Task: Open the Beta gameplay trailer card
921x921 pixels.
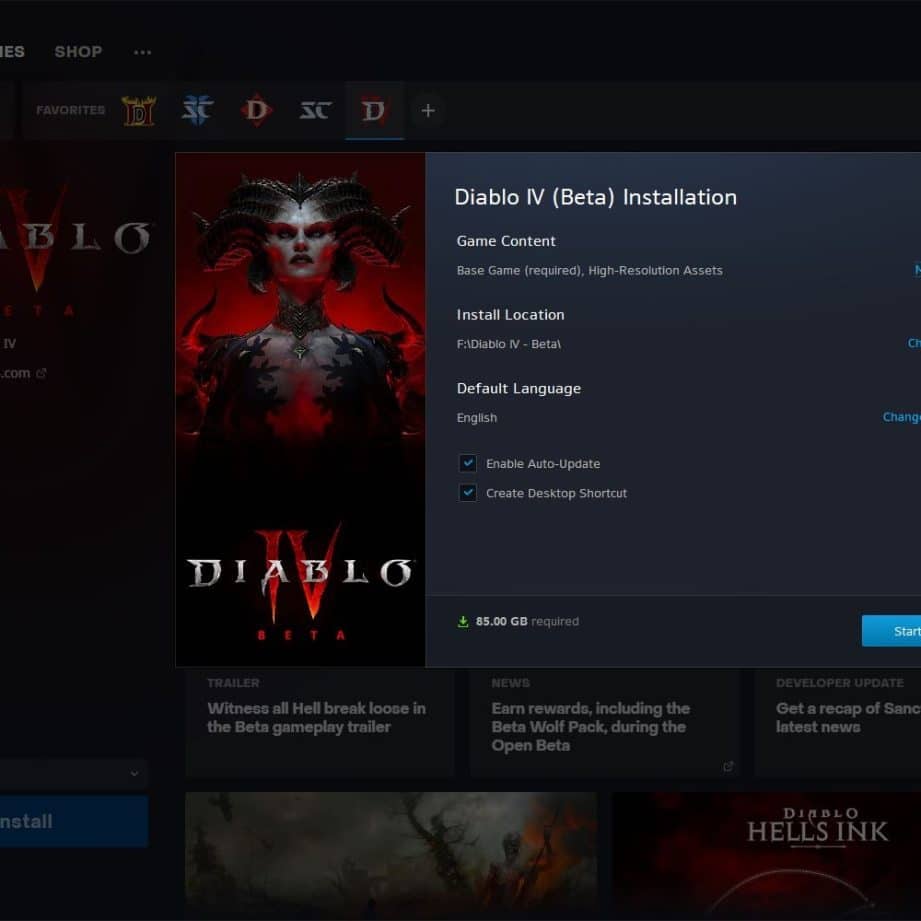Action: pos(320,723)
